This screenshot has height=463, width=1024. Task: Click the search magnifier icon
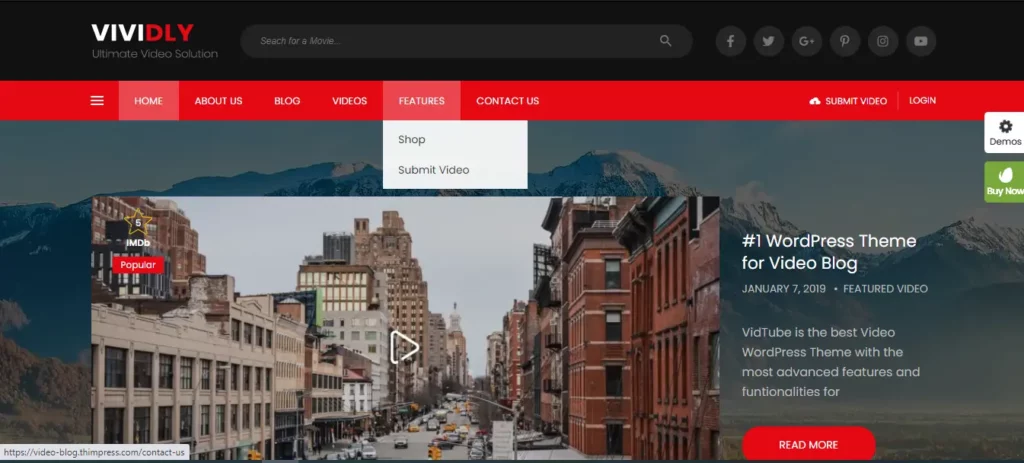(666, 41)
